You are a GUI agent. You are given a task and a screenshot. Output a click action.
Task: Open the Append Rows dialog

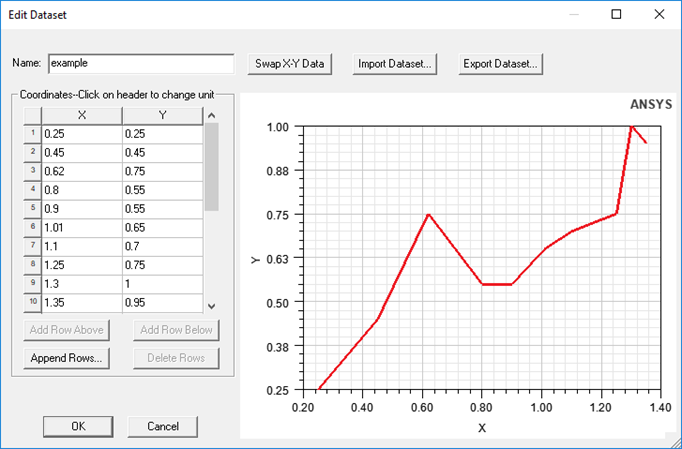67,359
